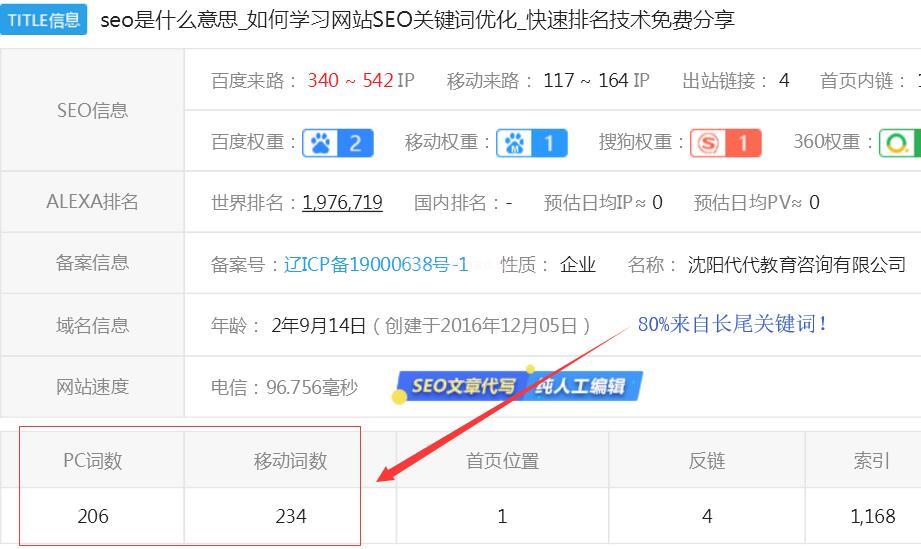Image resolution: width=921 pixels, height=549 pixels.
Task: Select the 首页位置 column header
Action: click(x=502, y=460)
